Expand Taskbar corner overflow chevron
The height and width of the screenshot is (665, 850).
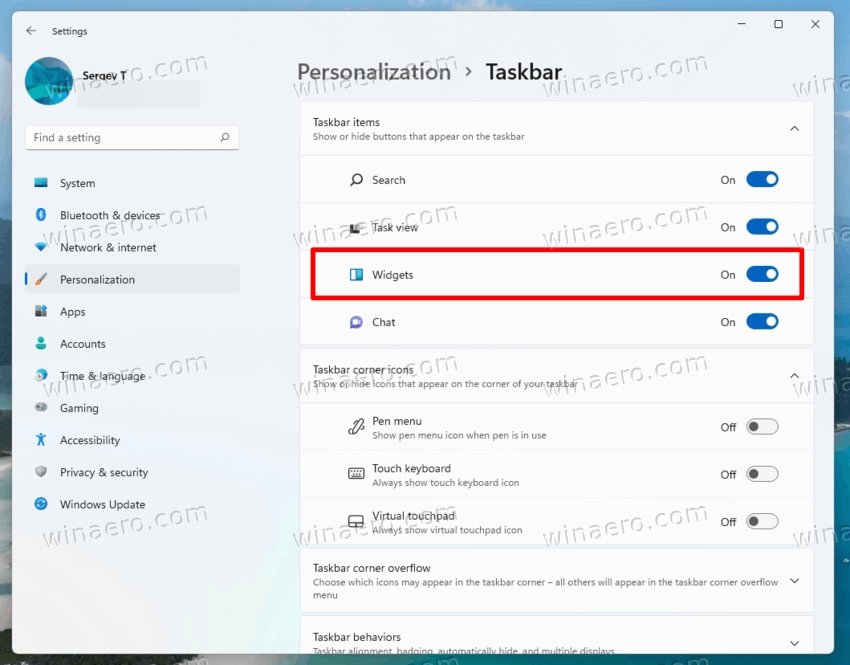tap(794, 581)
